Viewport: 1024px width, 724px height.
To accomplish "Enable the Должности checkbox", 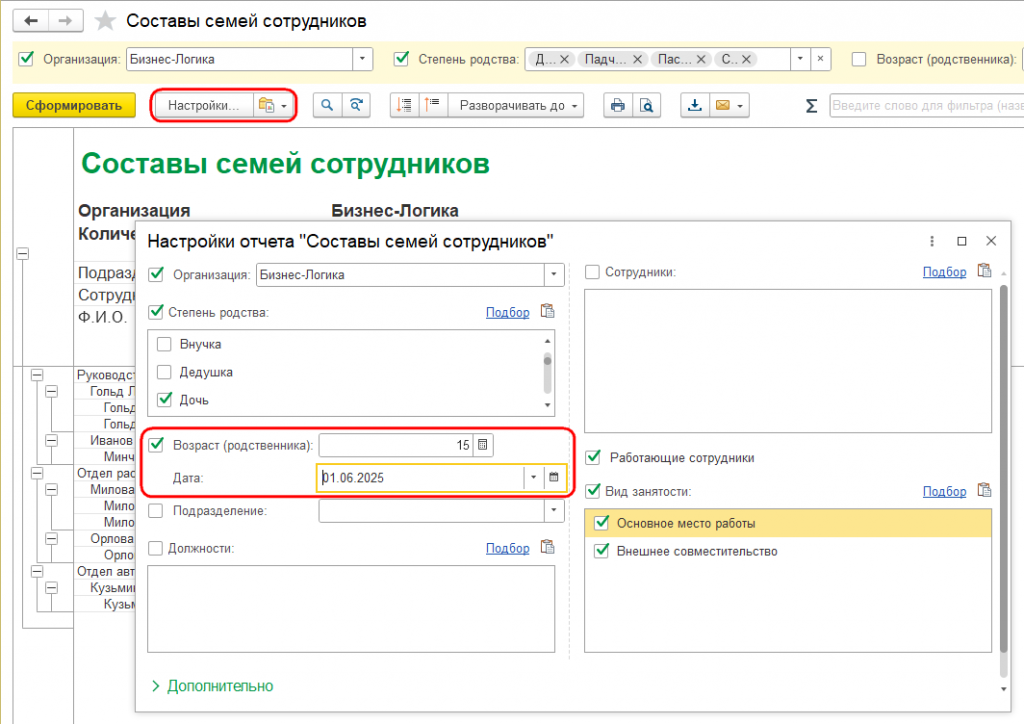I will point(155,548).
